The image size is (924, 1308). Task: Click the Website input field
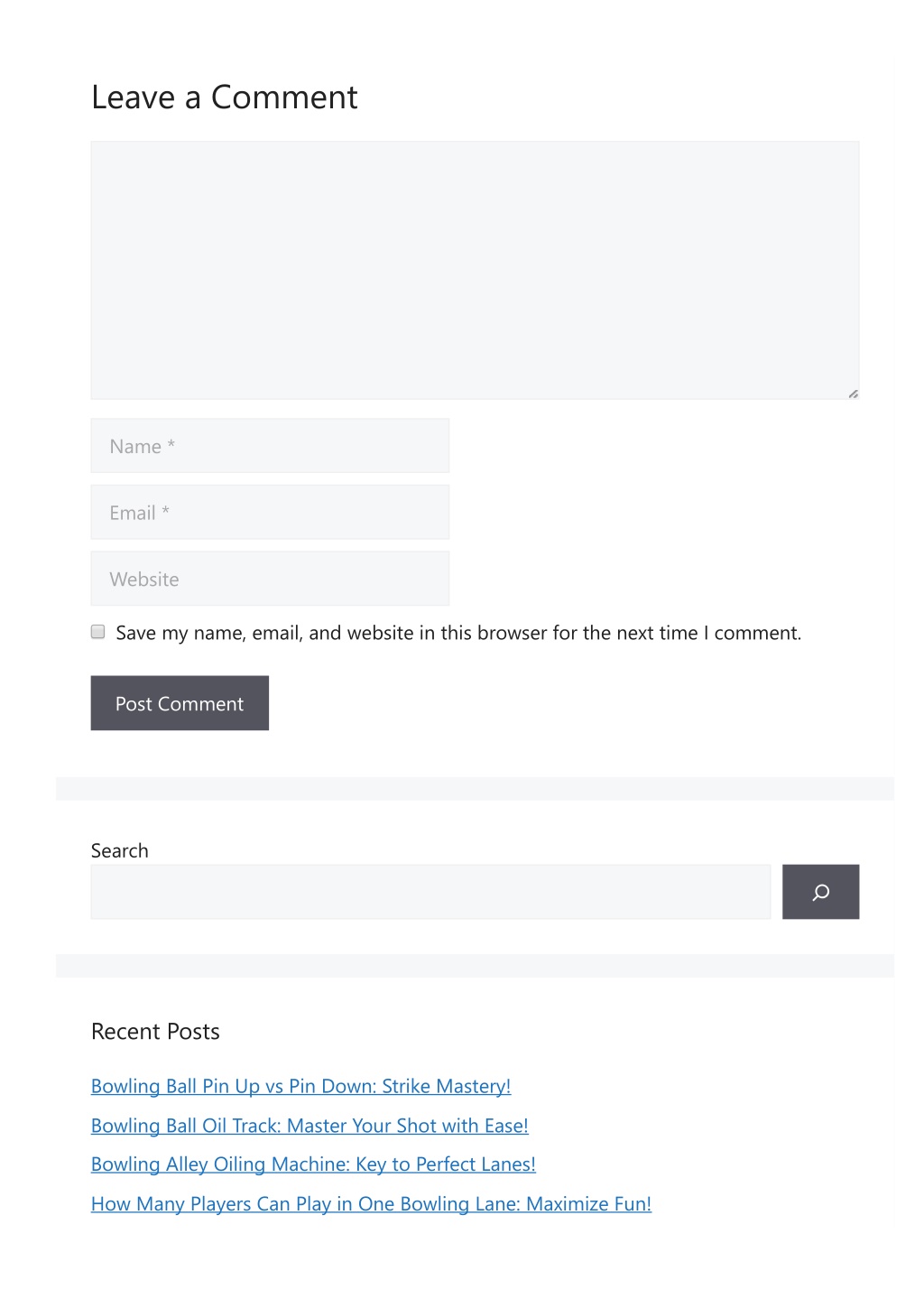point(270,579)
